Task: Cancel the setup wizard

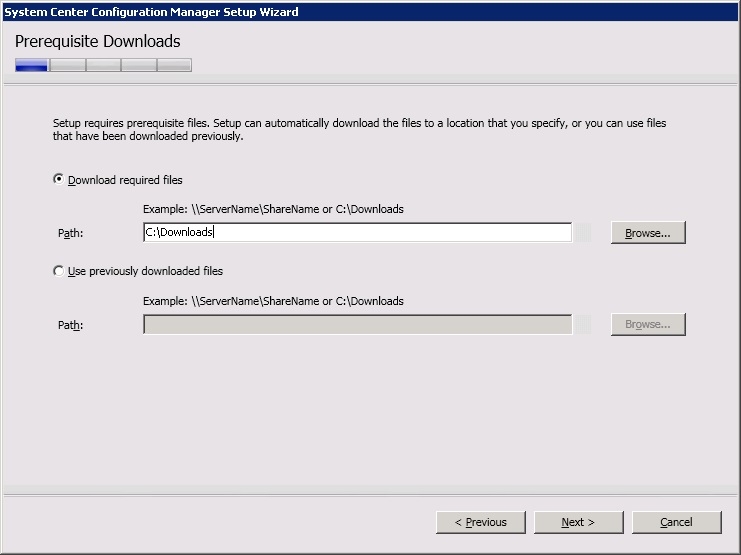Action: 676,522
